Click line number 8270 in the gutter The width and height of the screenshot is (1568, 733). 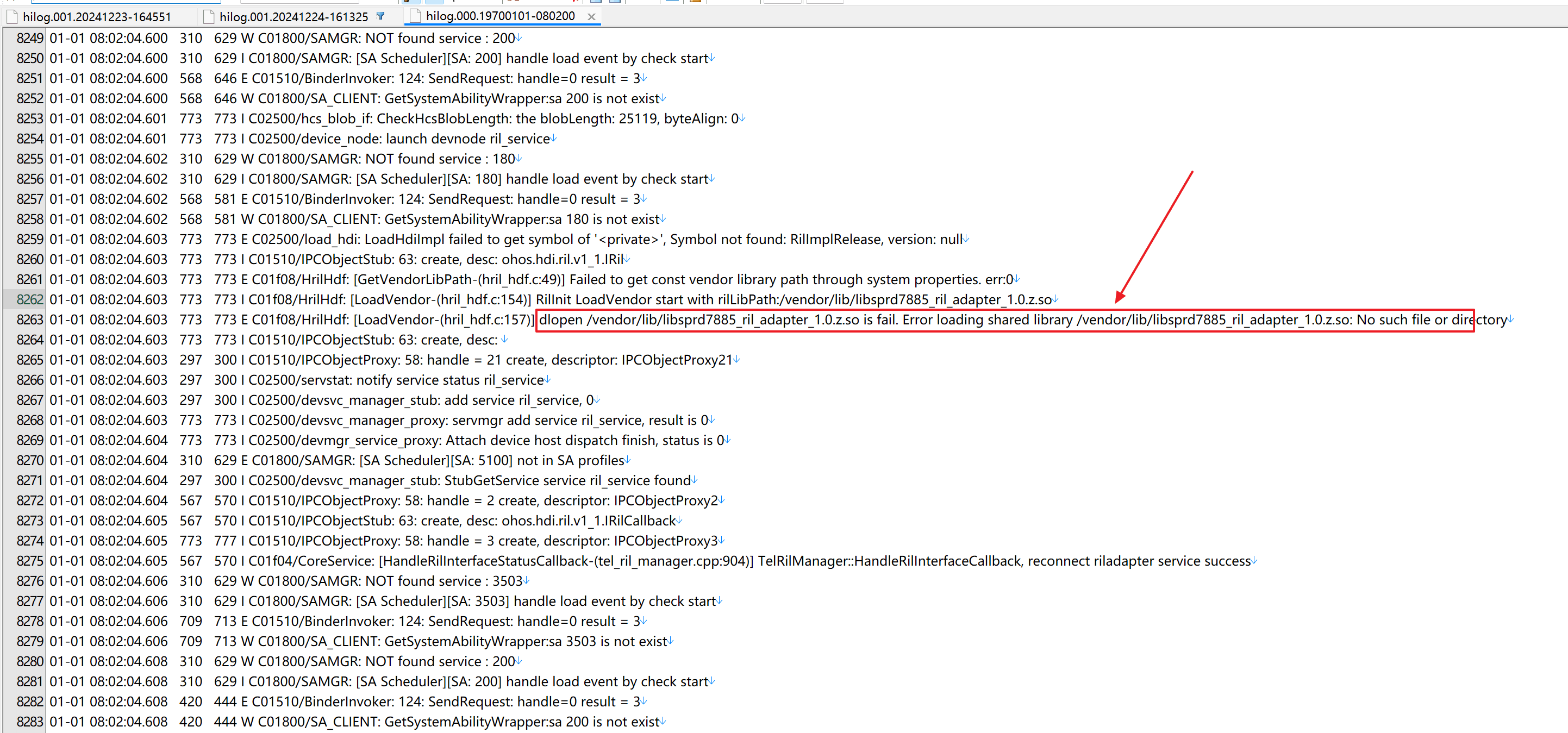[30, 460]
